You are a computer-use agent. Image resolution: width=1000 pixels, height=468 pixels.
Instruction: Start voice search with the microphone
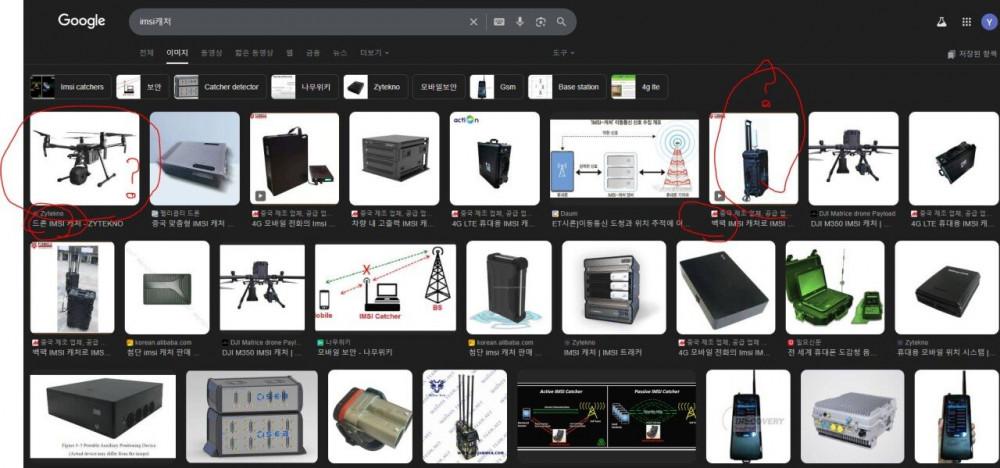coord(520,22)
